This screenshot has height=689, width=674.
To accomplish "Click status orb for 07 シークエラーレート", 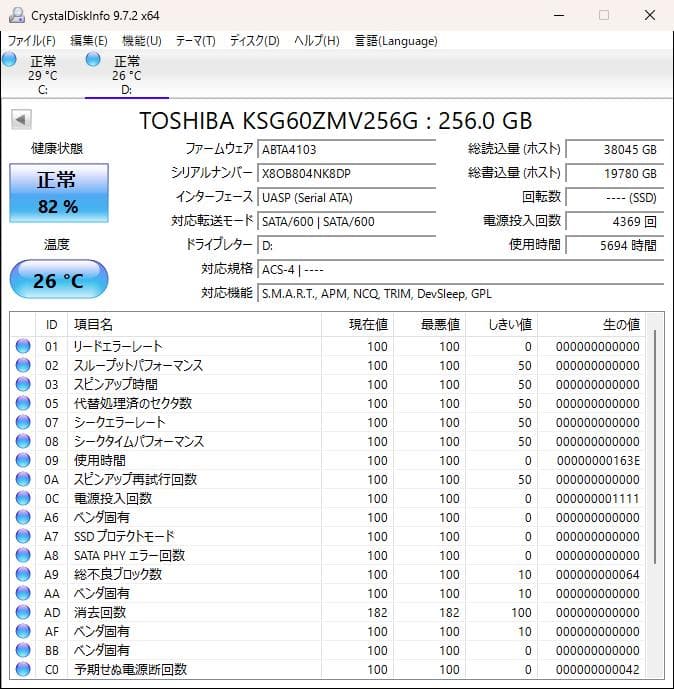I will (23, 422).
